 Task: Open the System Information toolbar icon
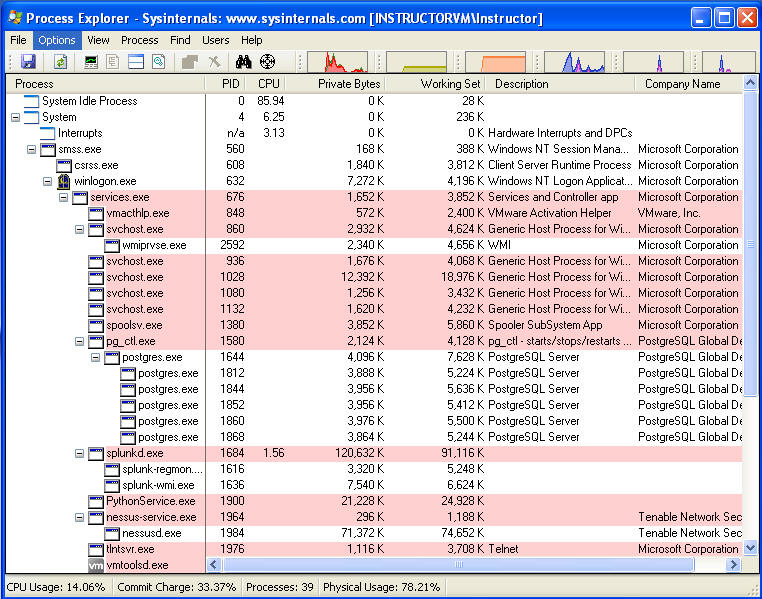(x=91, y=62)
